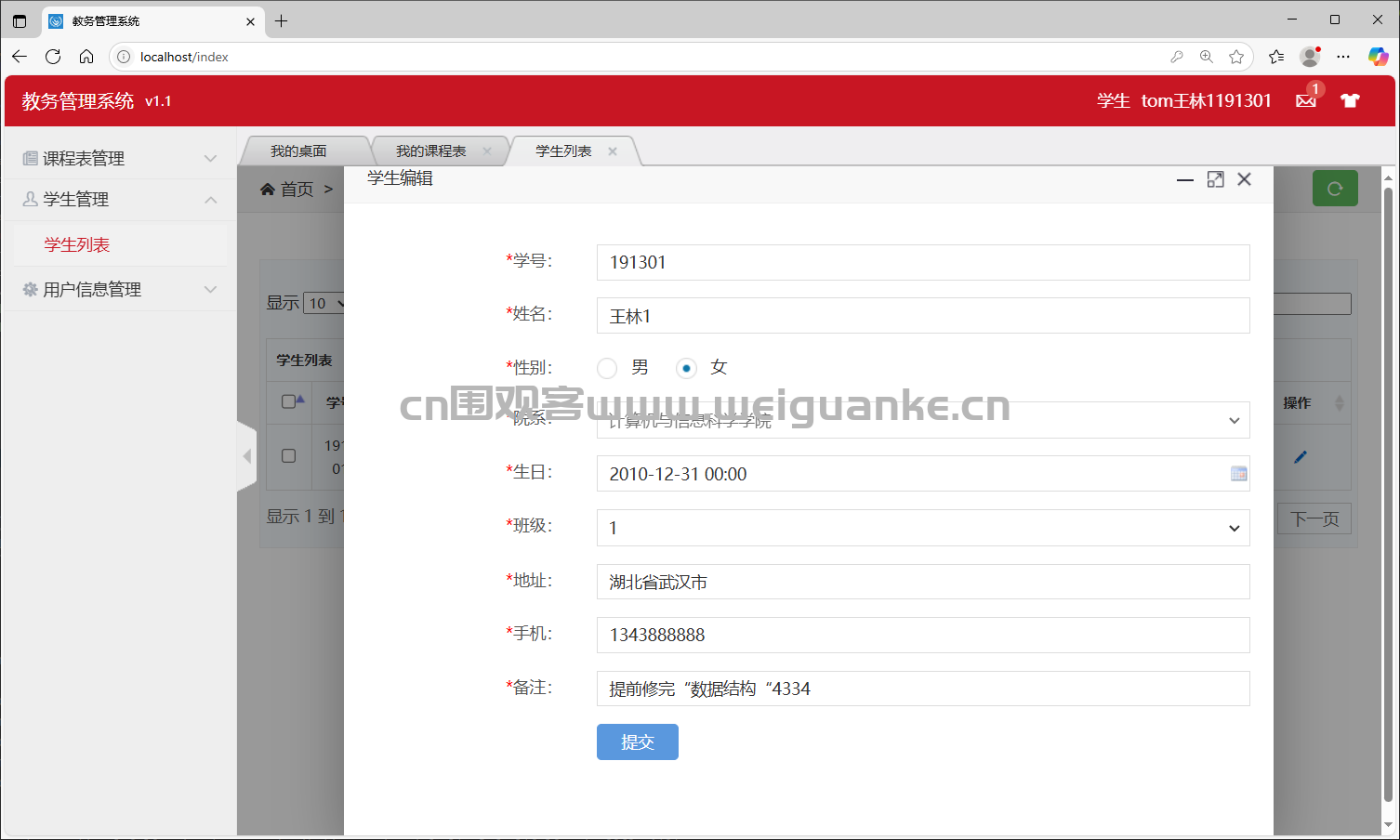Image resolution: width=1400 pixels, height=840 pixels.
Task: Open a new browser tab with plus
Action: tap(282, 20)
